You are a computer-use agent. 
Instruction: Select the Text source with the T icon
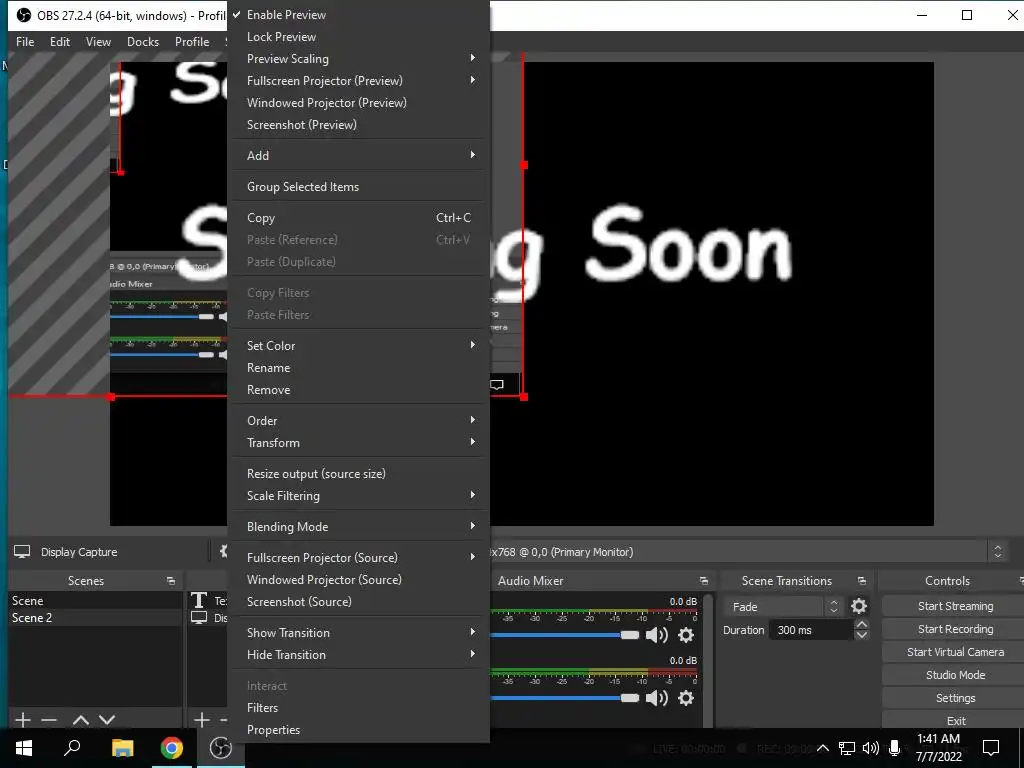pos(199,600)
